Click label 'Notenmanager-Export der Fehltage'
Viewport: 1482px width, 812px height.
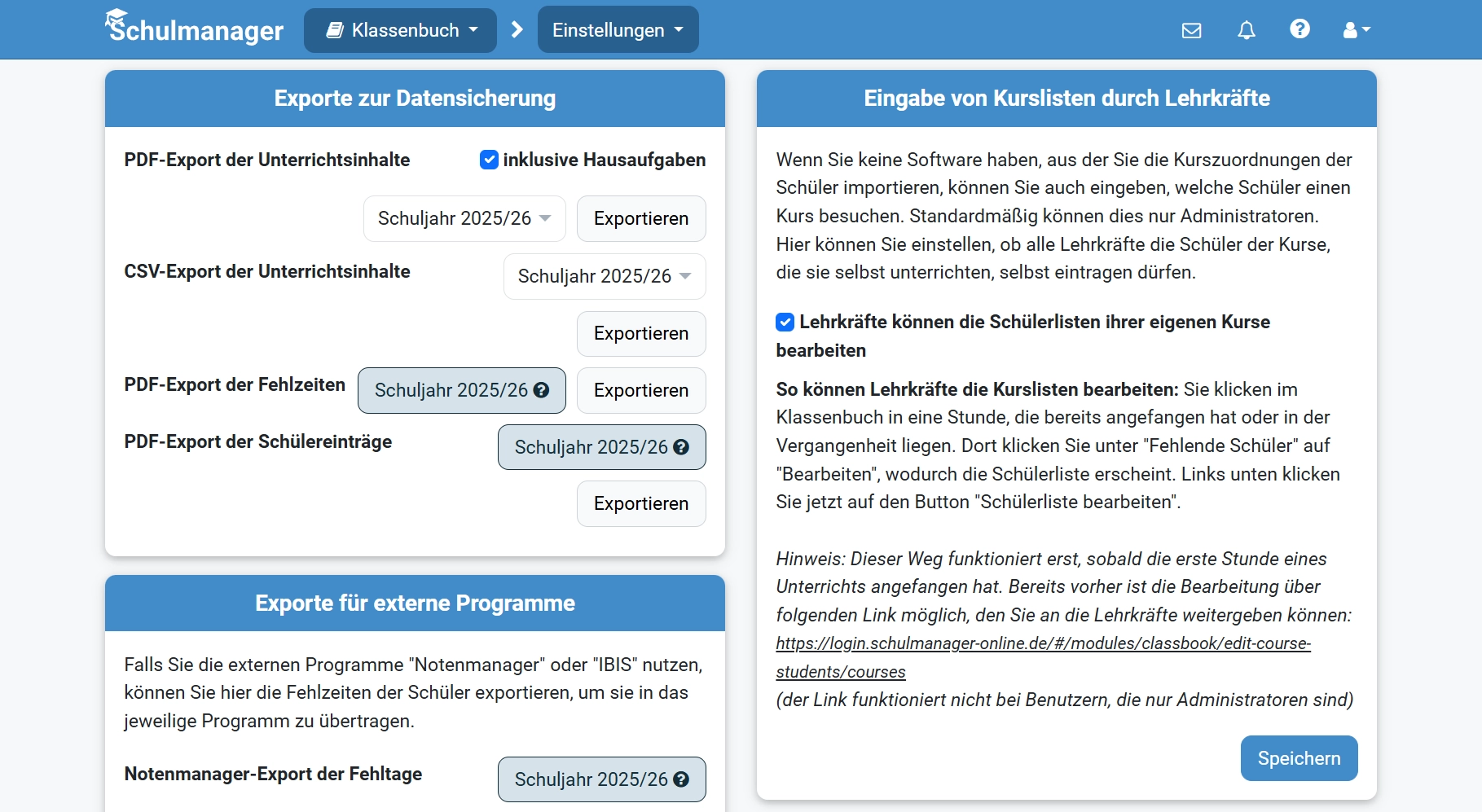coord(273,774)
